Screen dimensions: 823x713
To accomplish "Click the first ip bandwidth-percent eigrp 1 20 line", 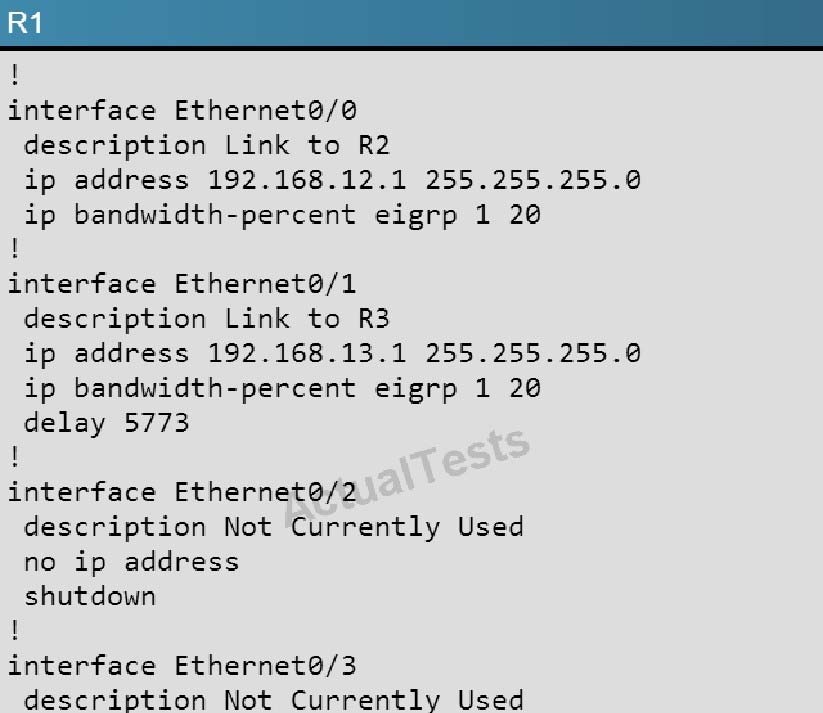I will coord(282,216).
